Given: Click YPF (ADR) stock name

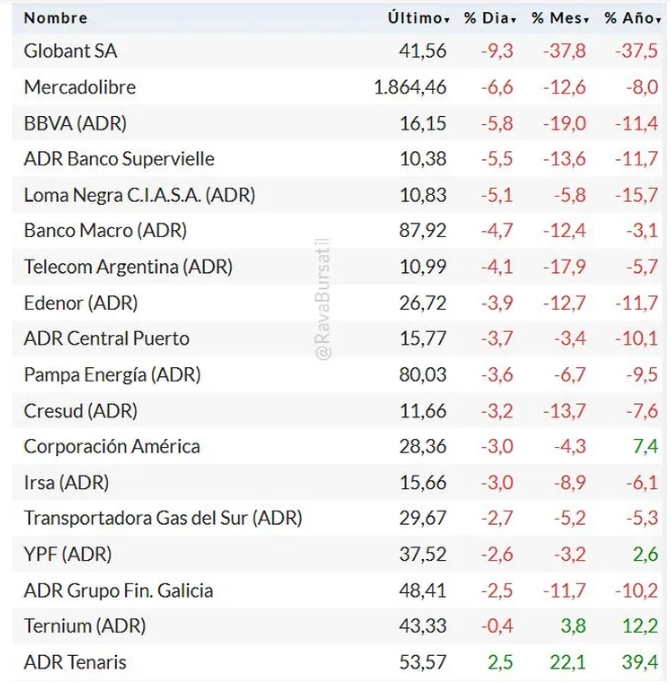Looking at the screenshot, I should [x=68, y=555].
